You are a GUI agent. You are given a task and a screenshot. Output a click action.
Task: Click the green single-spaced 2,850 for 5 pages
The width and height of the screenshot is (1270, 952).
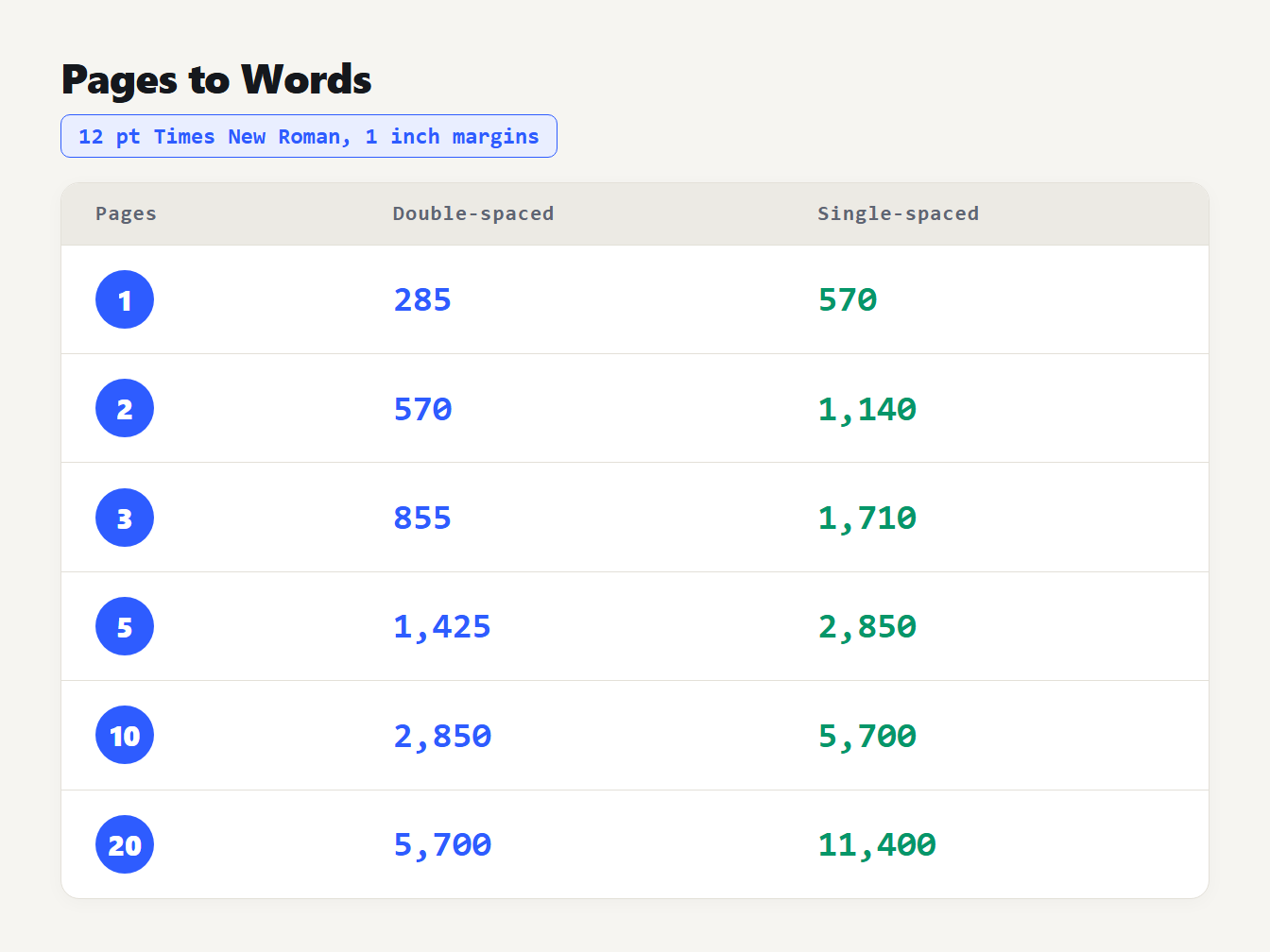click(867, 626)
